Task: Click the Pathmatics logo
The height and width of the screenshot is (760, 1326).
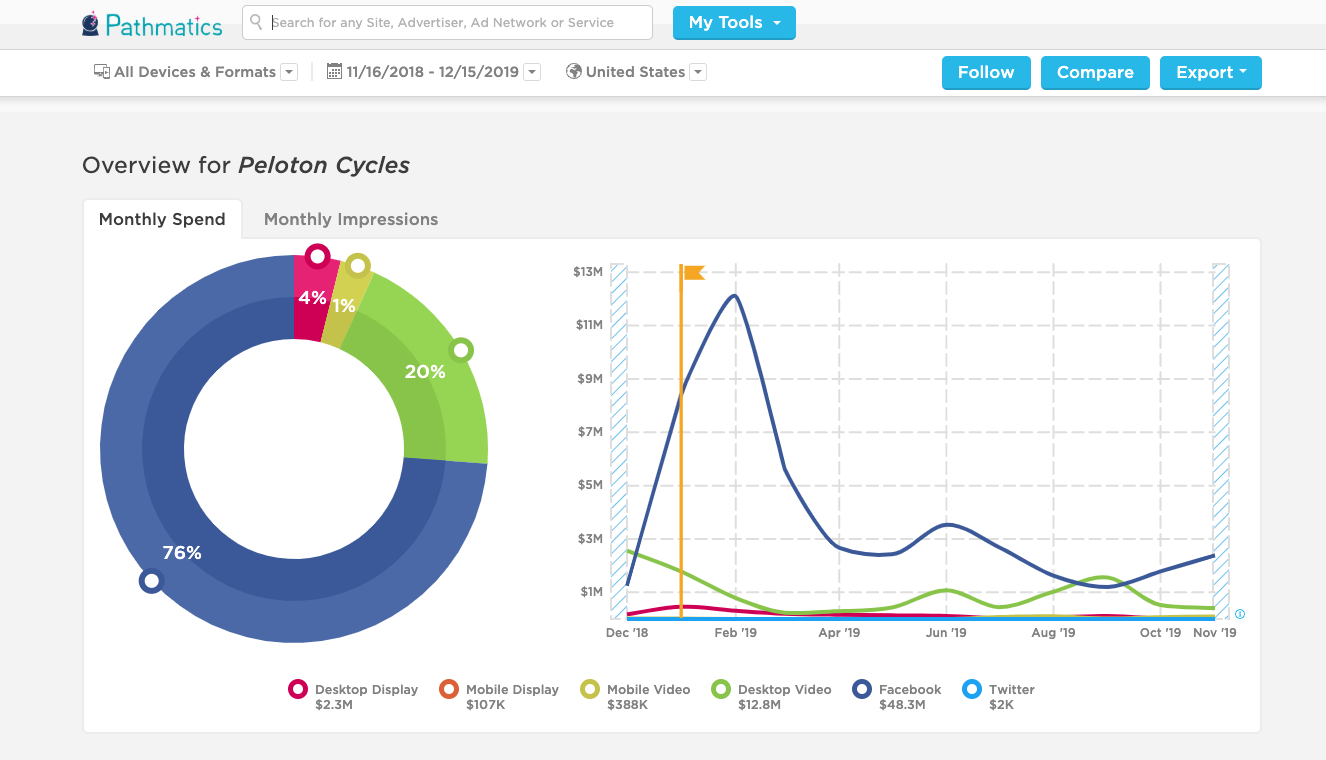Action: pyautogui.click(x=152, y=25)
